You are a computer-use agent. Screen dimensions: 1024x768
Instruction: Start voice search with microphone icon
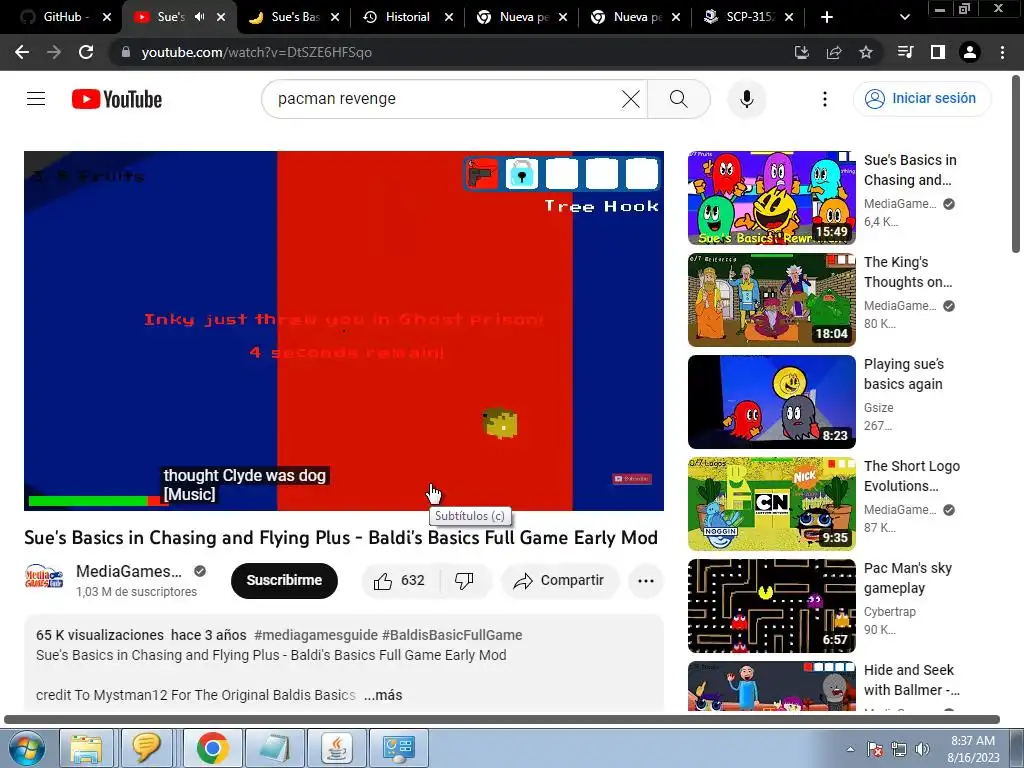[x=746, y=99]
